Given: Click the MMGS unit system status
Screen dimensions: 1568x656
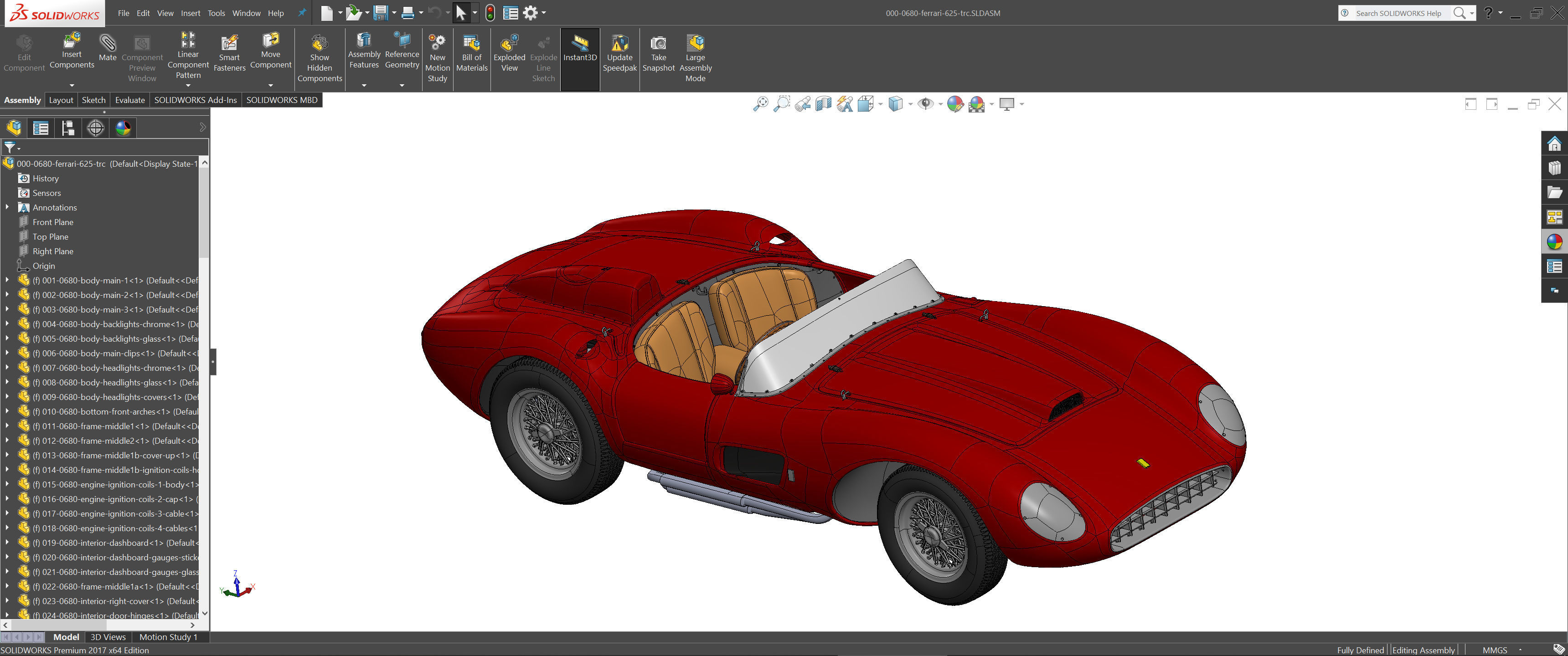Looking at the screenshot, I should coord(1494,650).
